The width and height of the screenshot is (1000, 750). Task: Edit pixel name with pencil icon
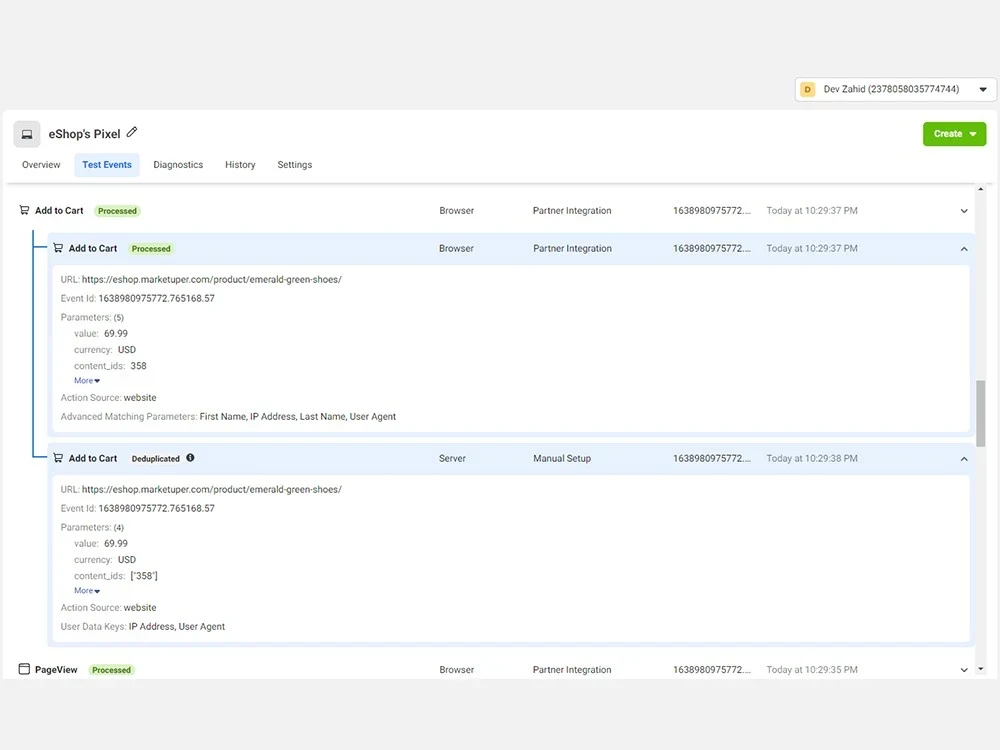coord(132,132)
